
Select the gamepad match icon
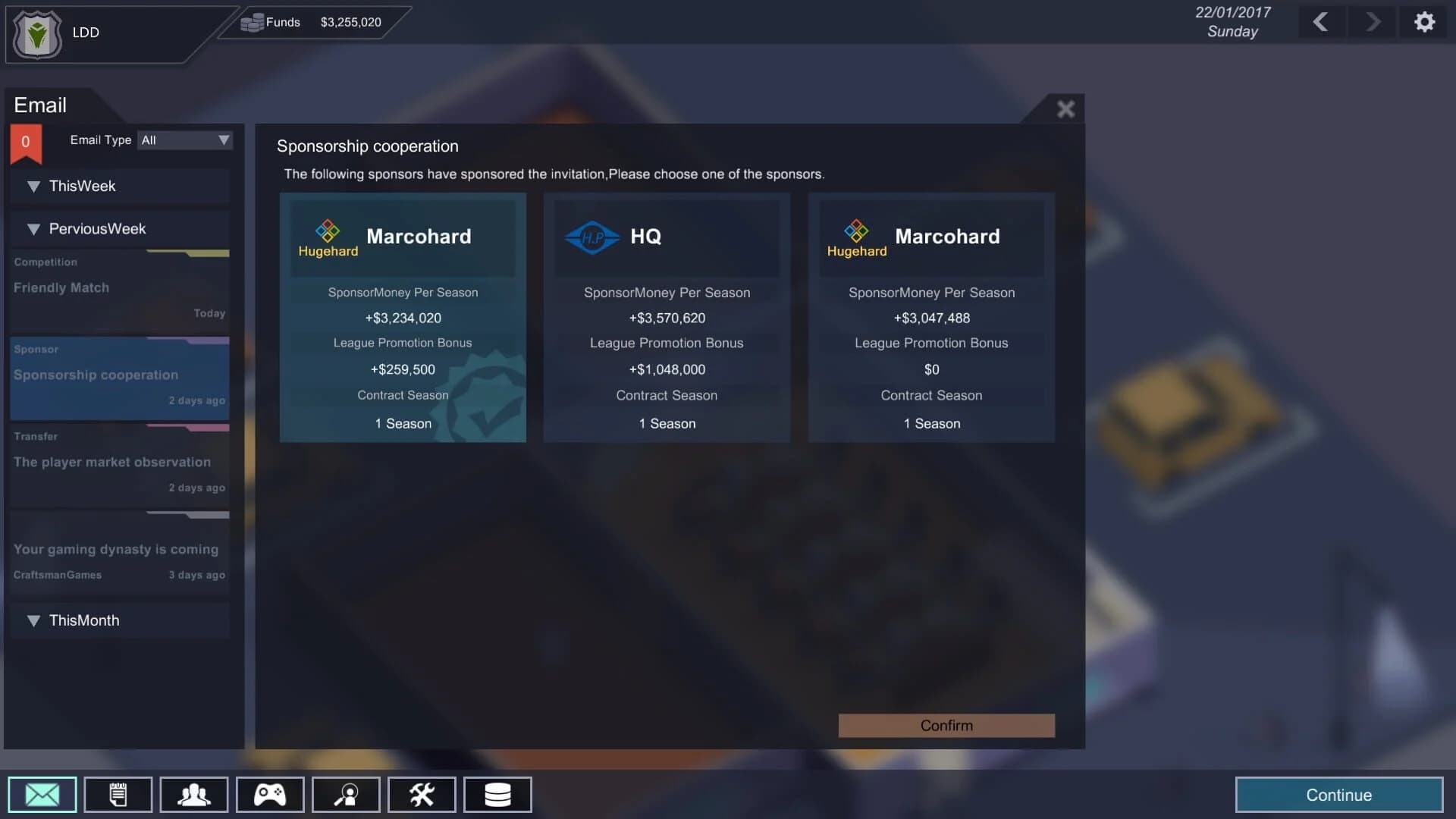[269, 794]
